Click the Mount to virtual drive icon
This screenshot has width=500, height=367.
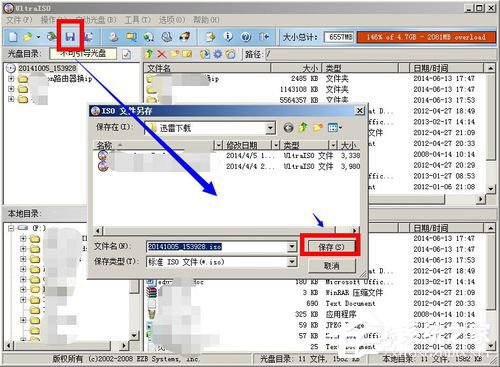167,37
